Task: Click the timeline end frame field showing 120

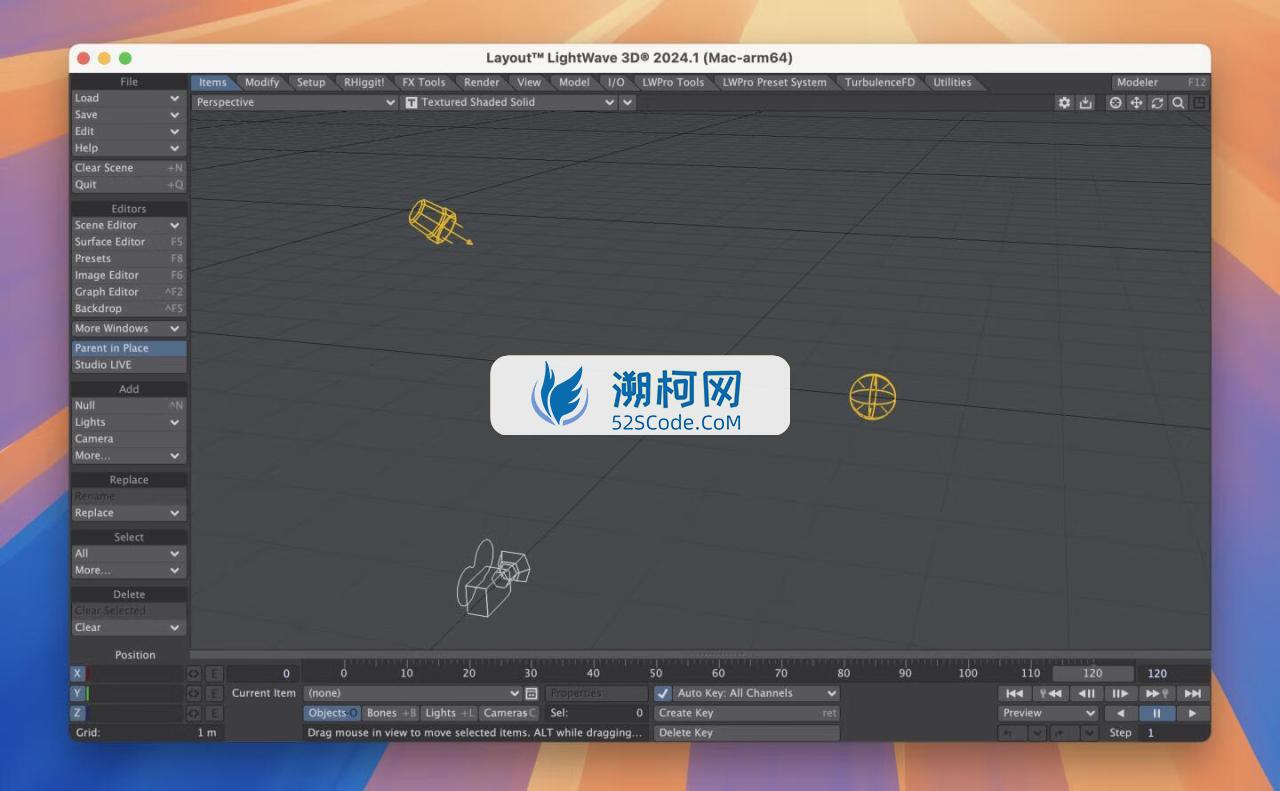Action: 1172,674
